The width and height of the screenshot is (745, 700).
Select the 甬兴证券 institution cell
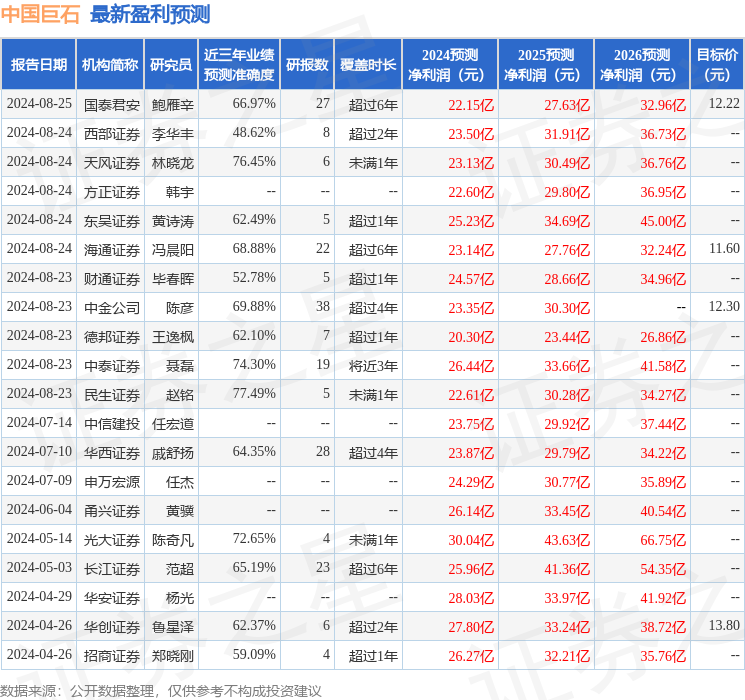point(112,510)
